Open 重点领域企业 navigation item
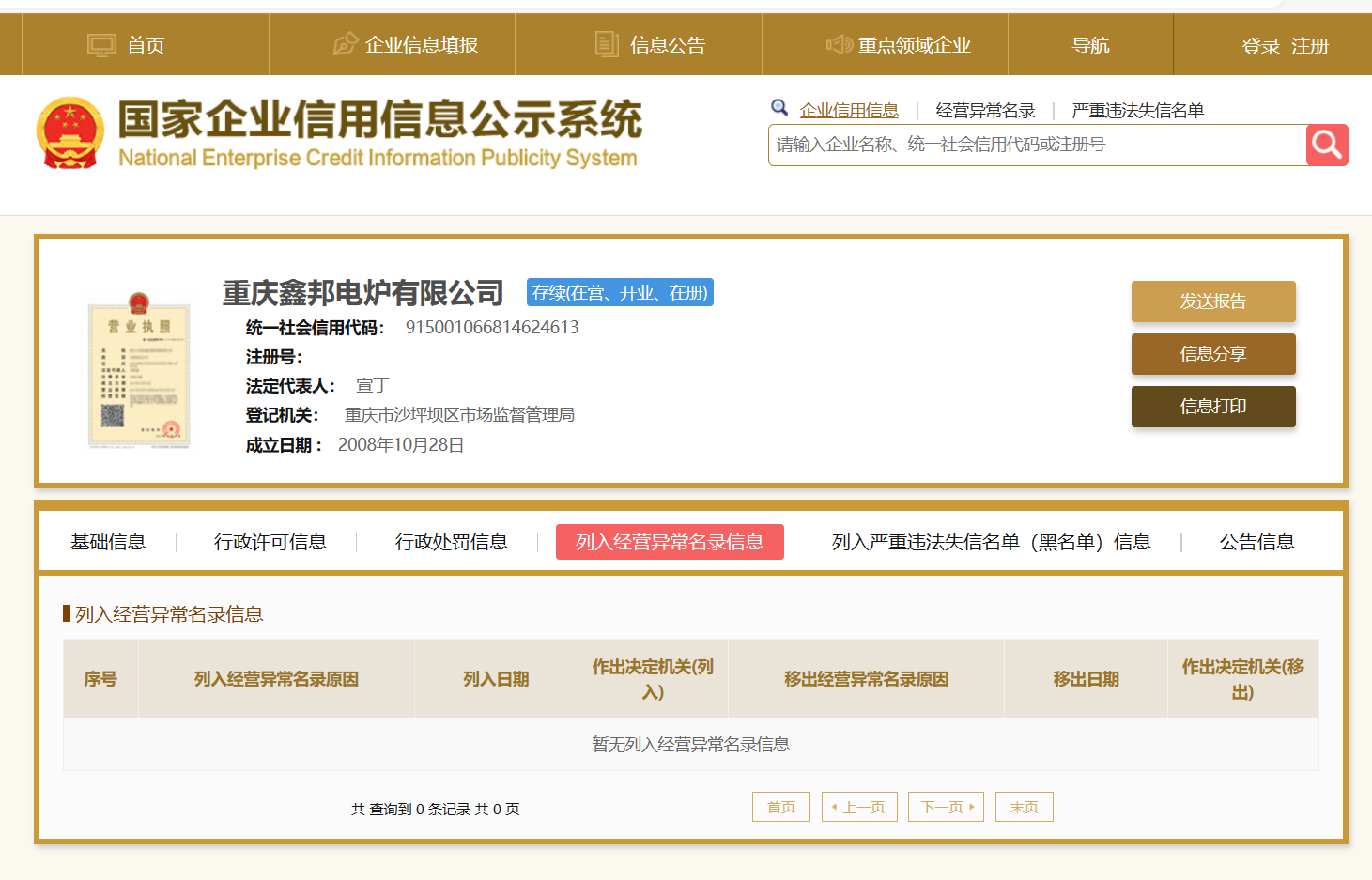 [914, 45]
